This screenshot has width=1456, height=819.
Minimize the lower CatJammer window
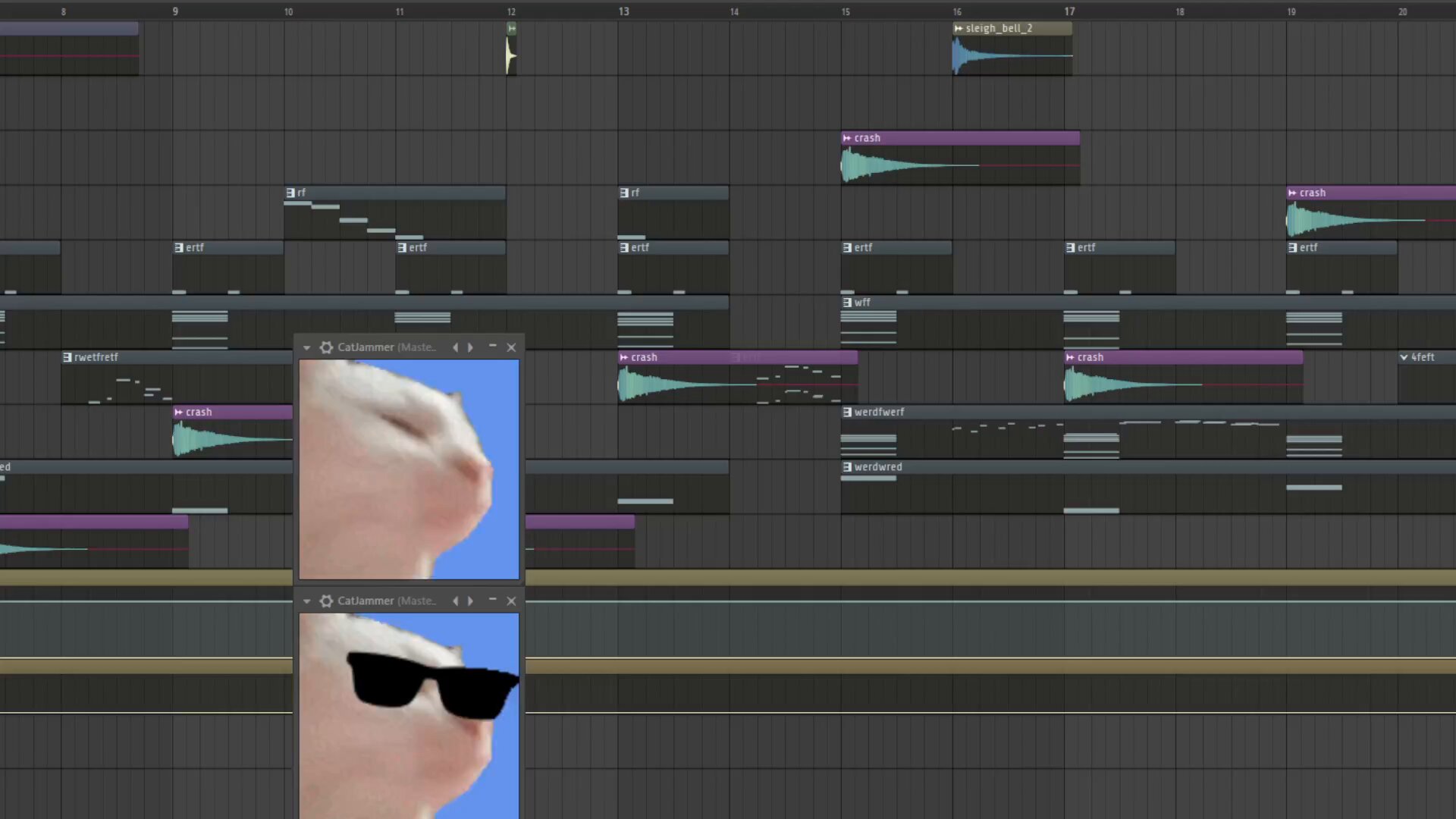(x=492, y=600)
